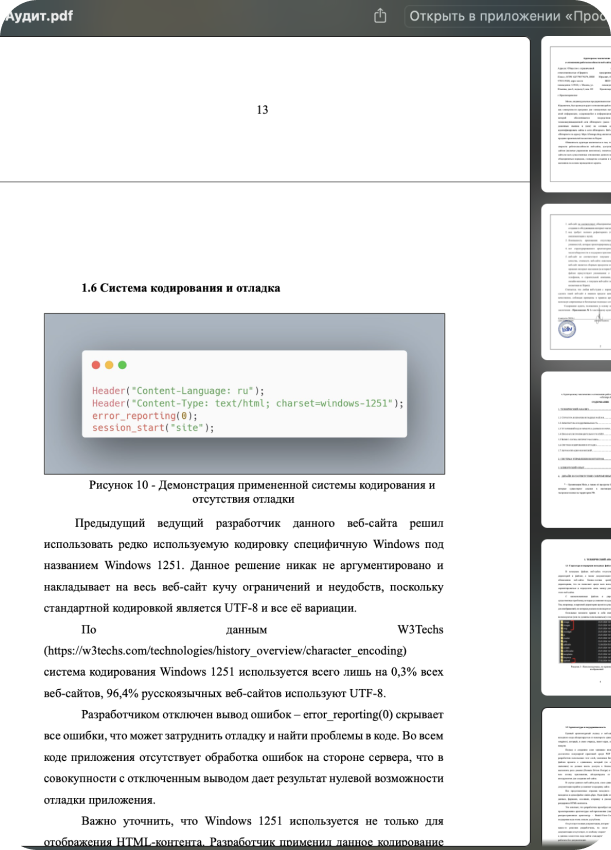611x850 pixels.
Task: Click the line starting 'стандартной кодировкой является UTF-8'
Action: pyautogui.click(x=200, y=608)
